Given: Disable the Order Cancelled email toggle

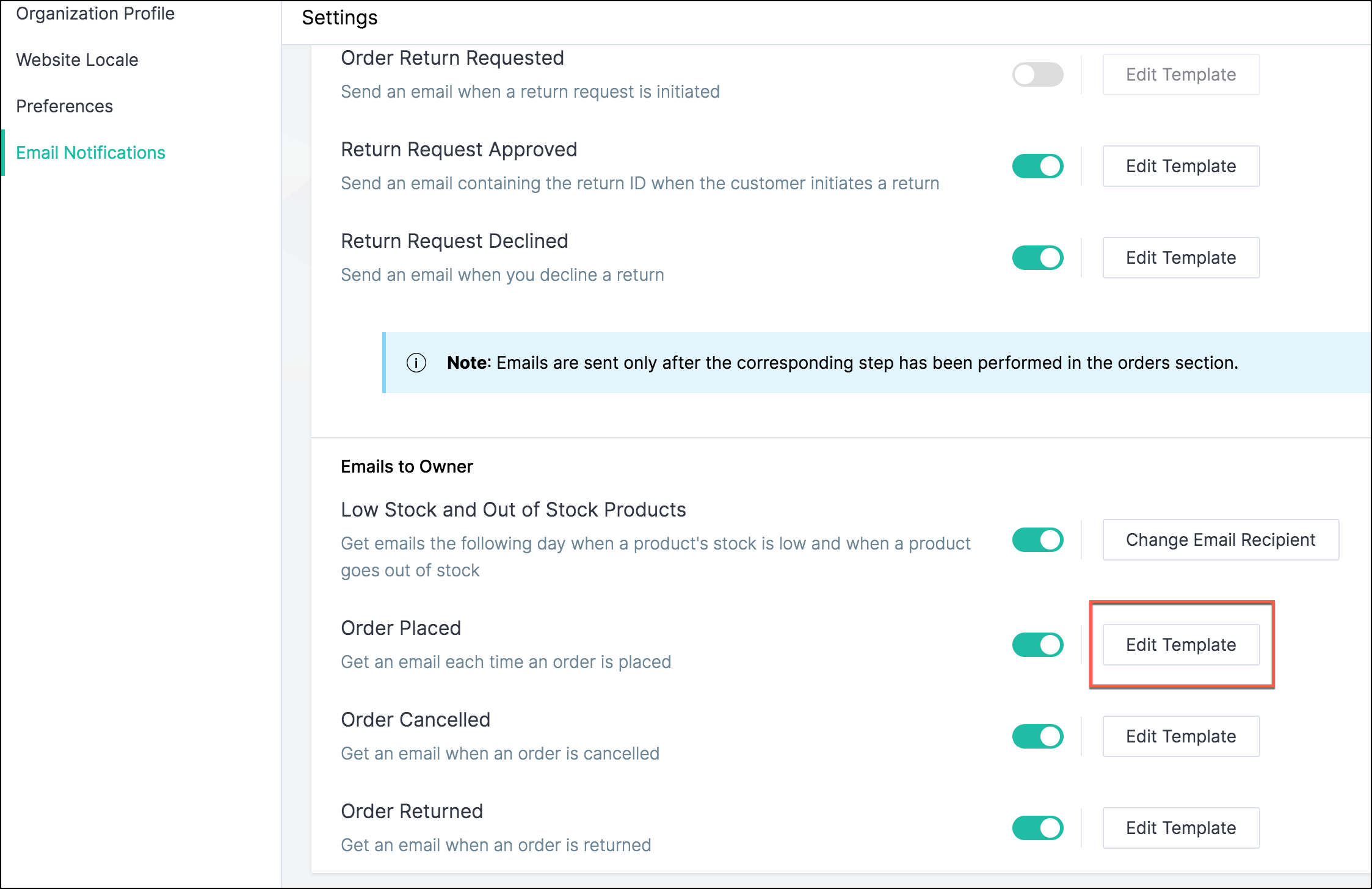Looking at the screenshot, I should (1037, 736).
